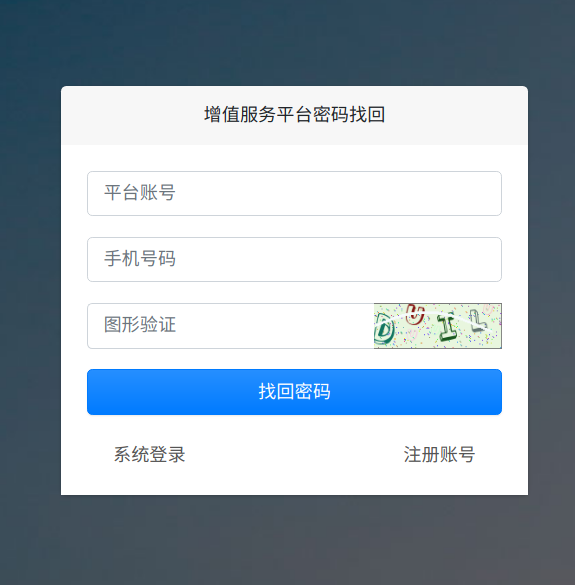
Task: Select the 平台账号 placeholder text
Action: 140,193
